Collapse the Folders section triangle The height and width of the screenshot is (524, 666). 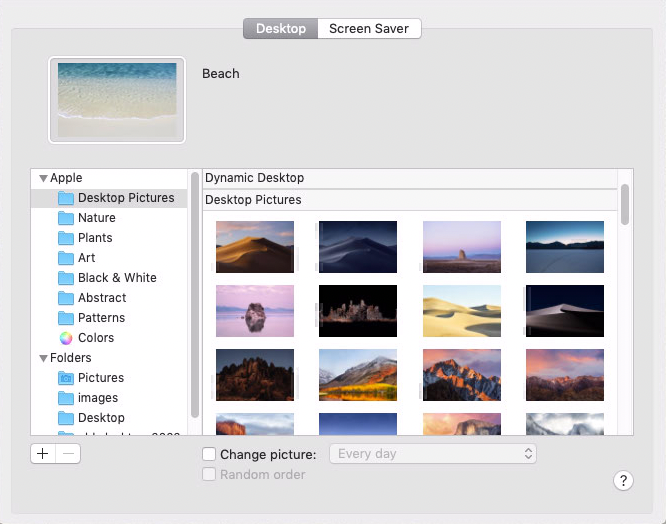[43, 358]
